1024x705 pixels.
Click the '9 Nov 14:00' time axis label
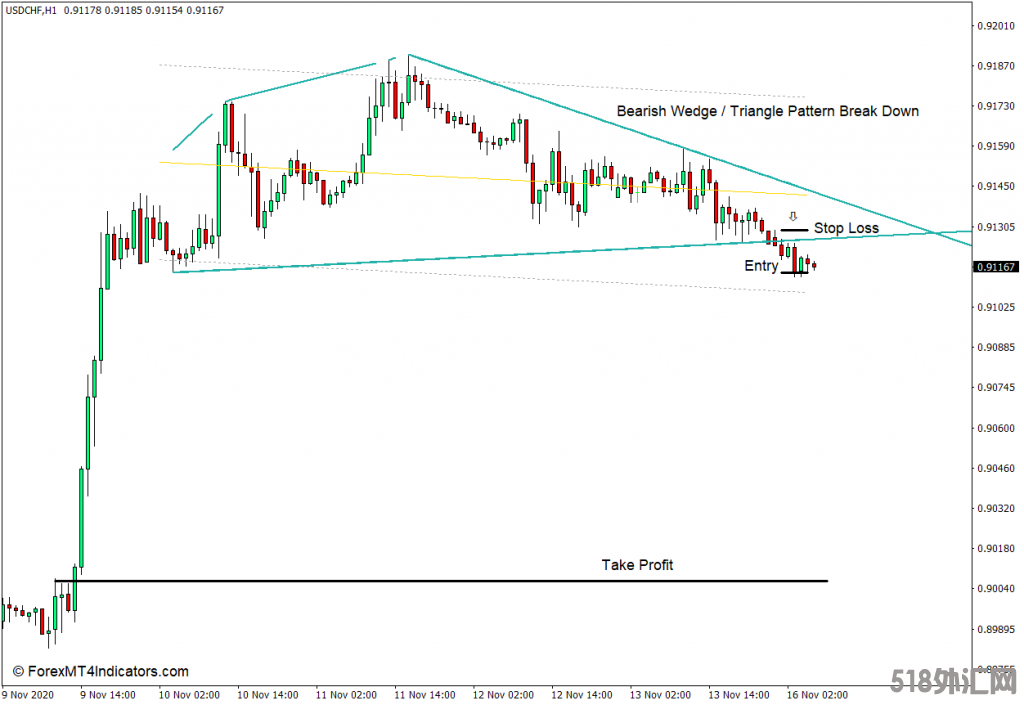pyautogui.click(x=108, y=695)
